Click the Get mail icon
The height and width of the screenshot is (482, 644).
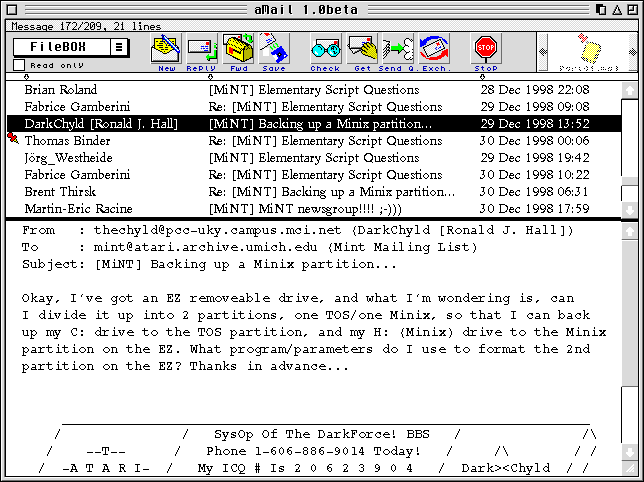(363, 51)
